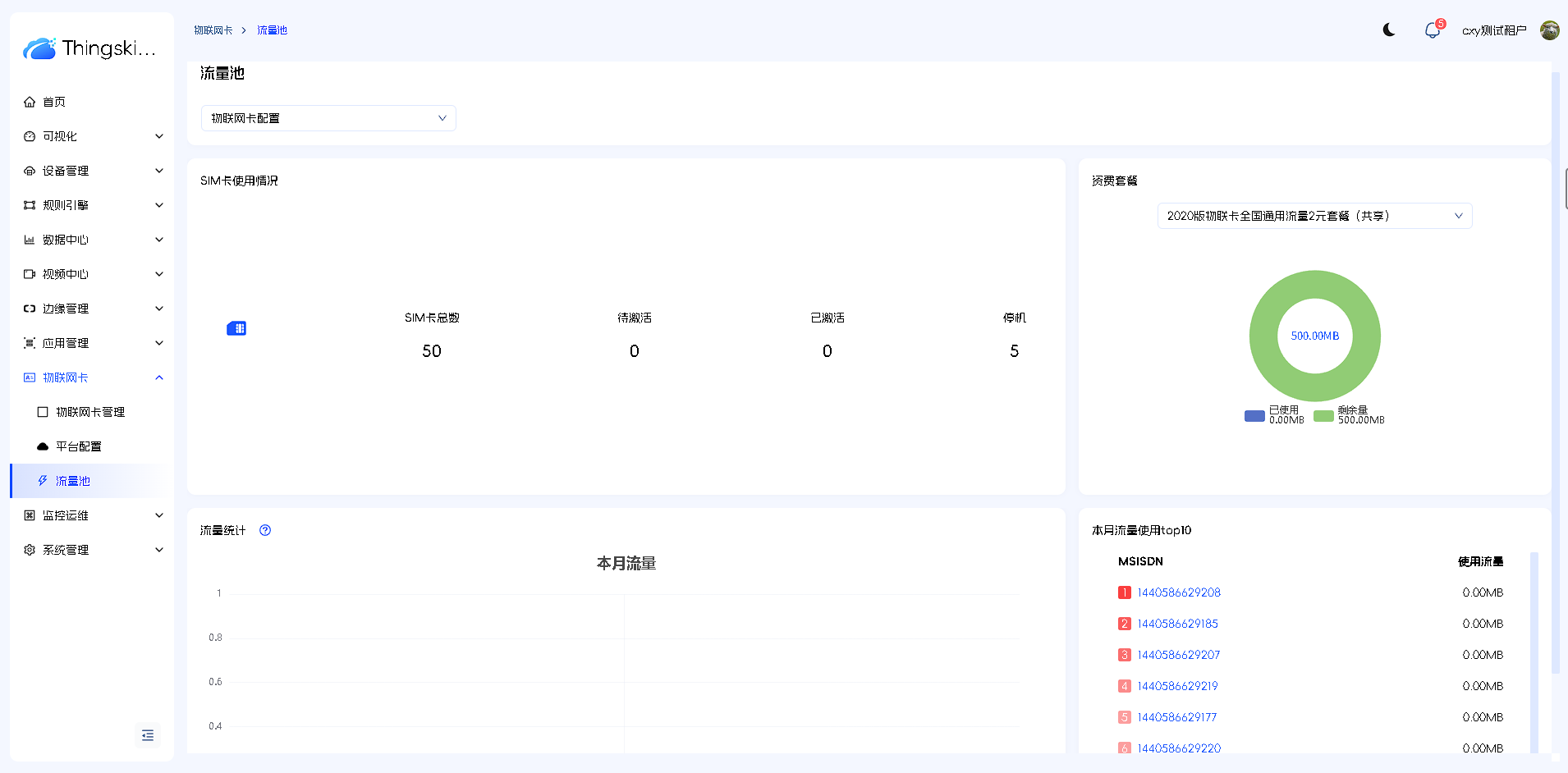
Task: Toggle the 已使用 blue legend swatch
Action: [x=1254, y=416]
